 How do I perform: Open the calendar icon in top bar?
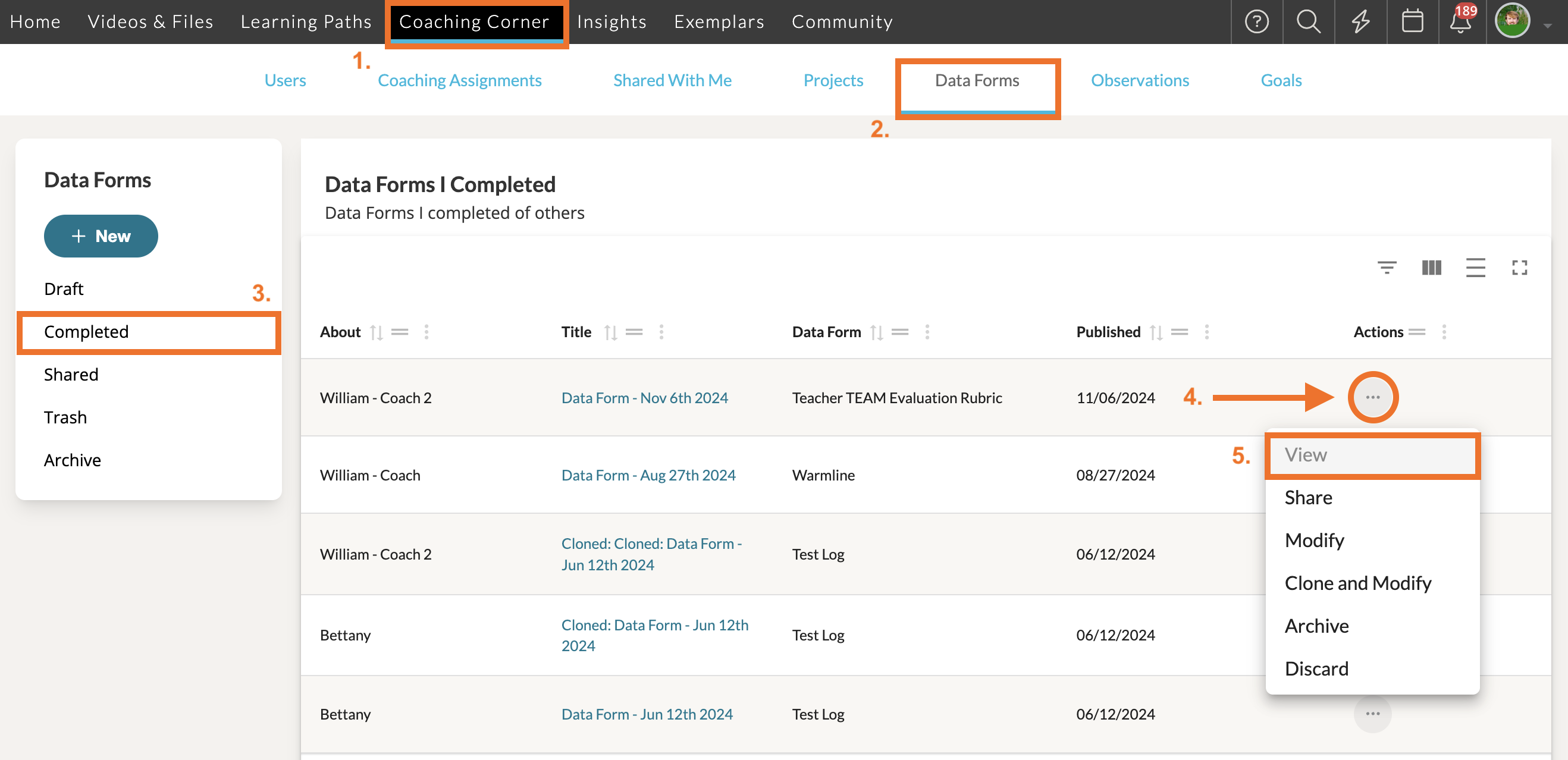(1412, 22)
